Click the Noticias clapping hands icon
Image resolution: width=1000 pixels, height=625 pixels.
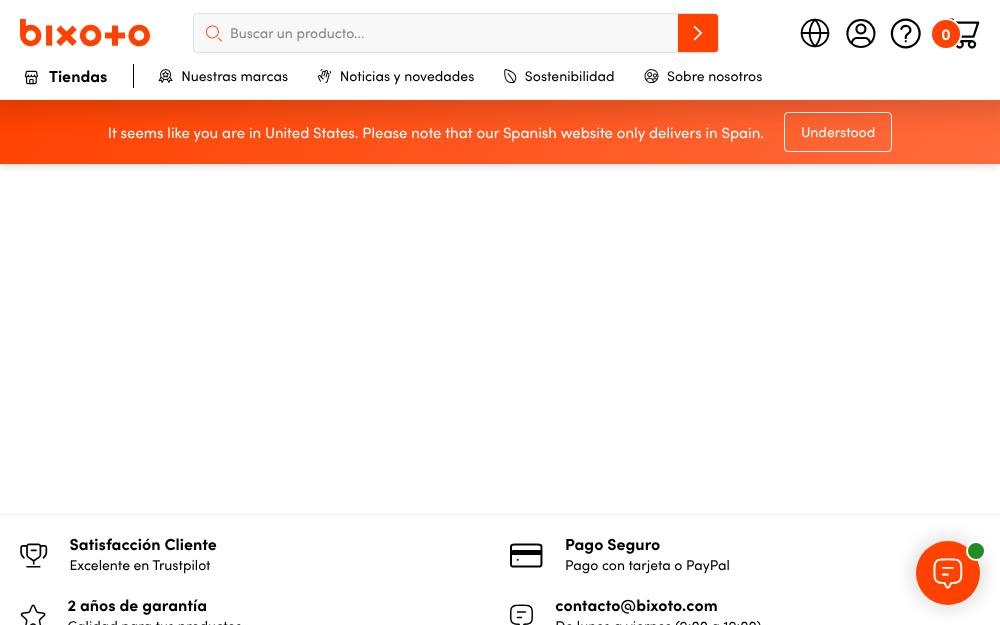point(324,77)
